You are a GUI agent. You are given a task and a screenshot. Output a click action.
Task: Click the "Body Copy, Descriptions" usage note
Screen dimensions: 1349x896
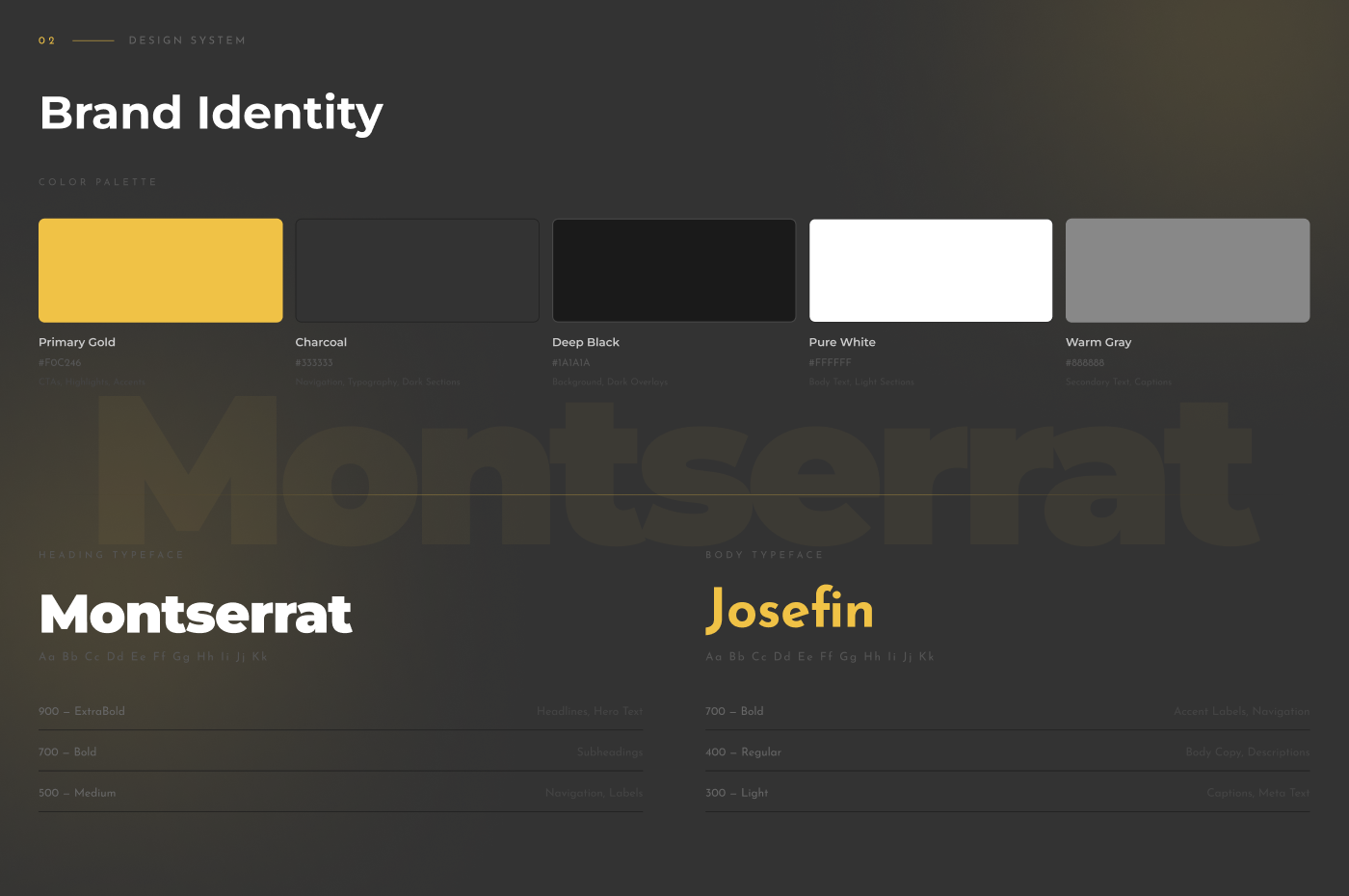point(1248,752)
